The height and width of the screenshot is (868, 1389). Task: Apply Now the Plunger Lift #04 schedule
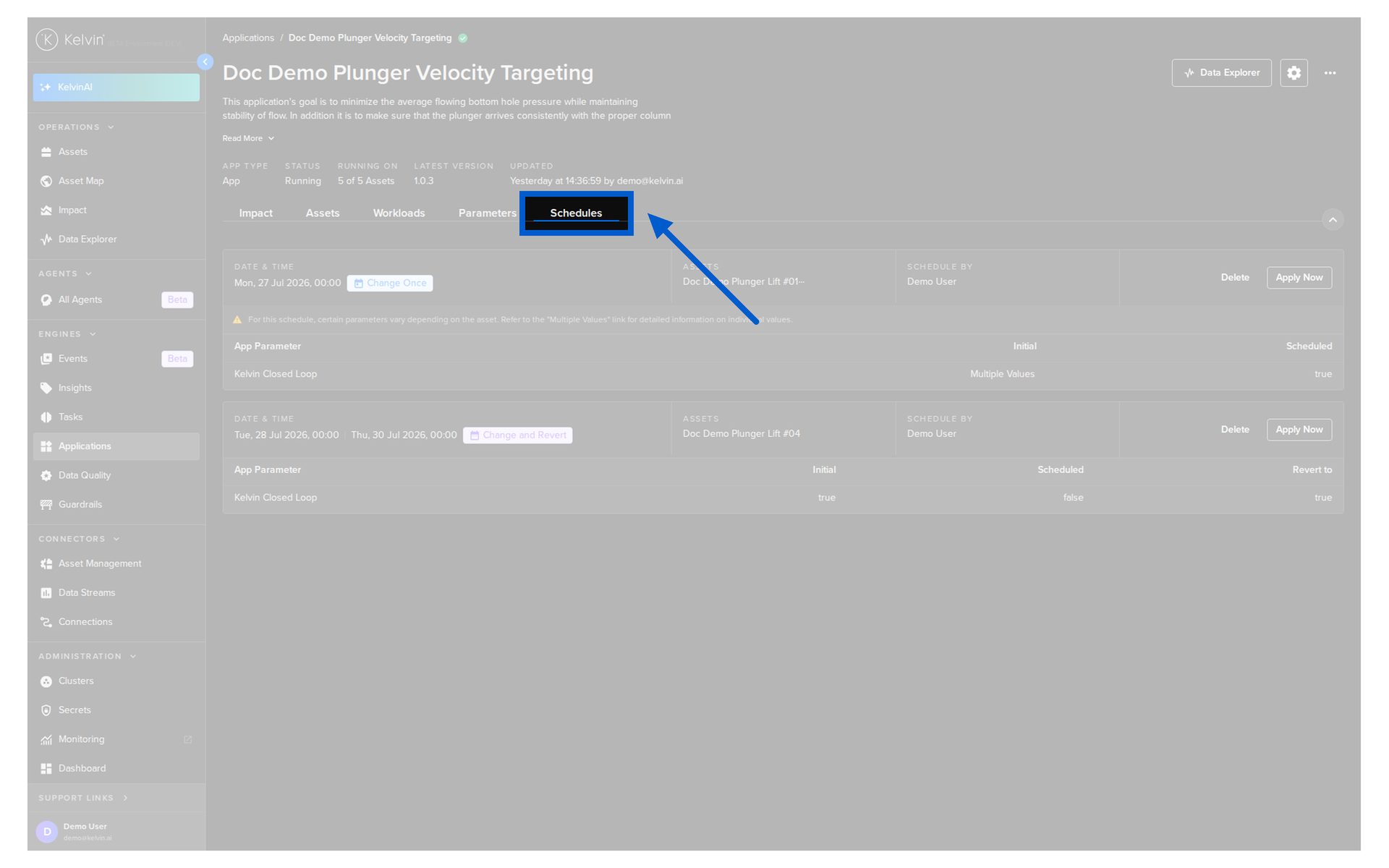tap(1299, 430)
